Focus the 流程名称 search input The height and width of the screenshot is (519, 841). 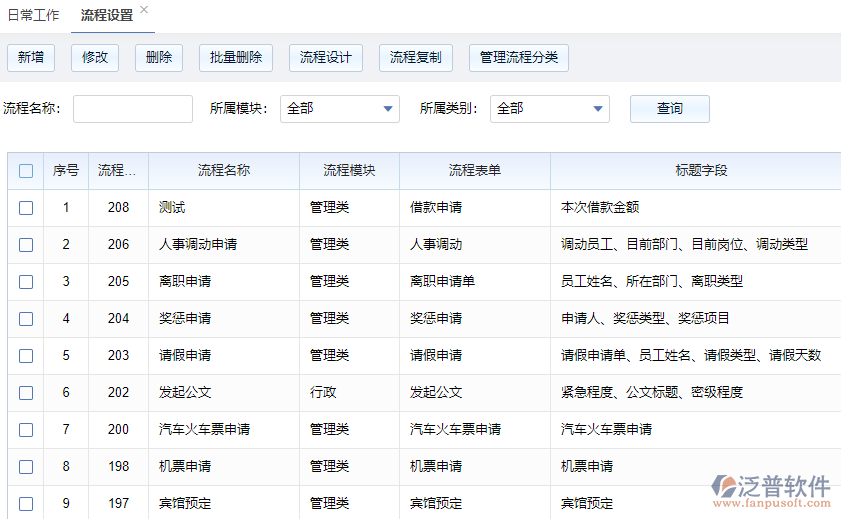click(132, 109)
